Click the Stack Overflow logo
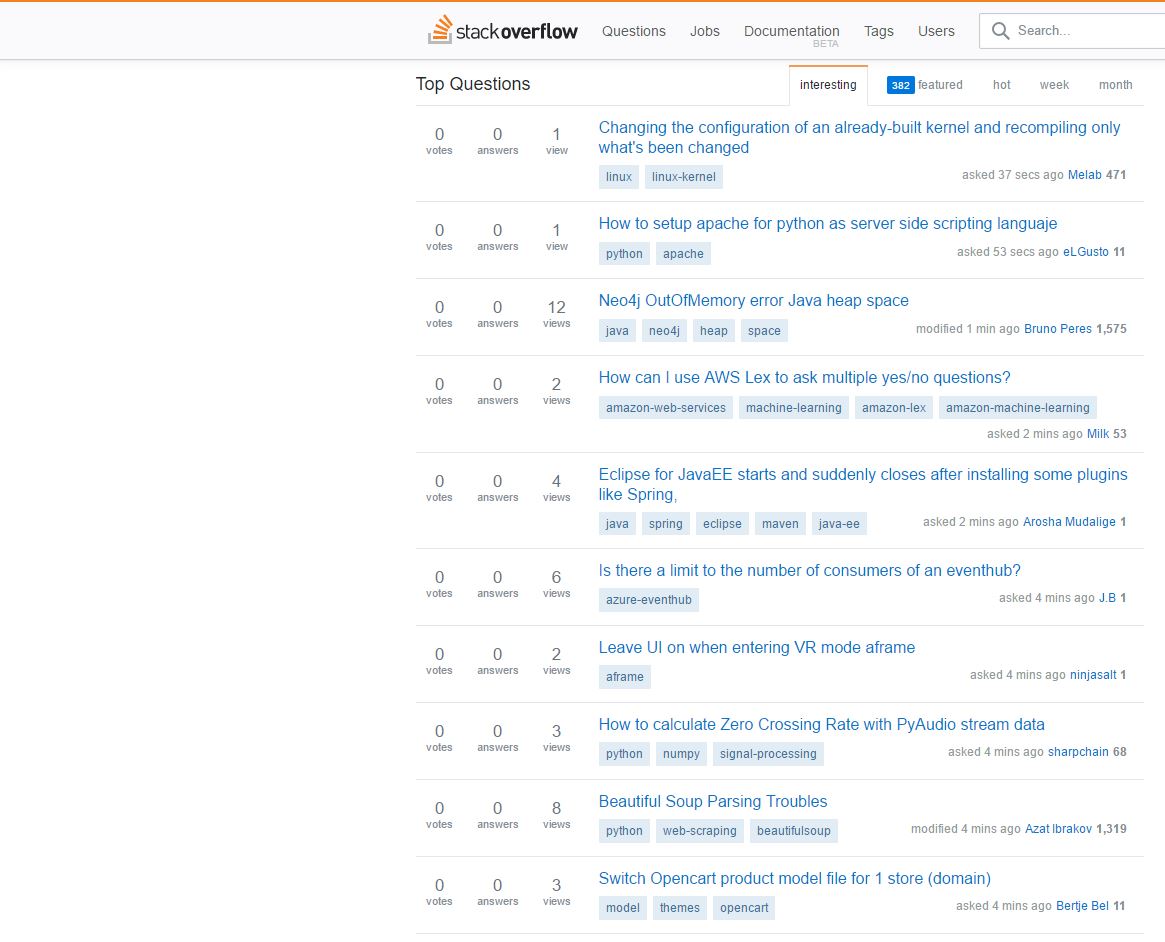The image size is (1165, 942). point(503,31)
